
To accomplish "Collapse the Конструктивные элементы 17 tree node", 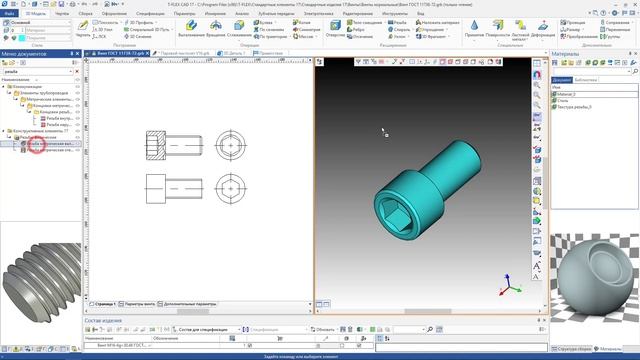I will pyautogui.click(x=4, y=131).
